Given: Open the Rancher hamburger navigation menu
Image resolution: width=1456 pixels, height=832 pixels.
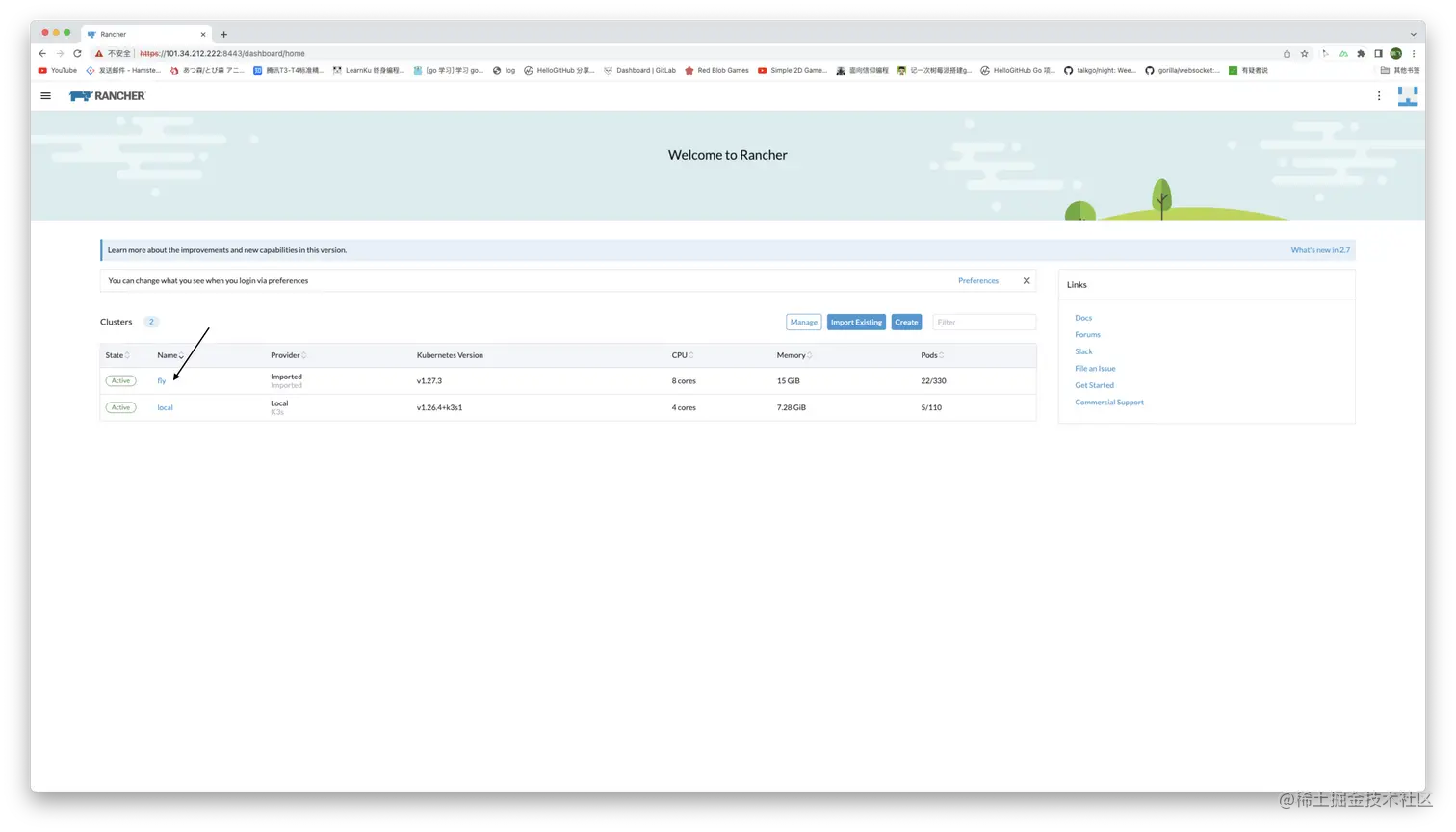Looking at the screenshot, I should (45, 96).
